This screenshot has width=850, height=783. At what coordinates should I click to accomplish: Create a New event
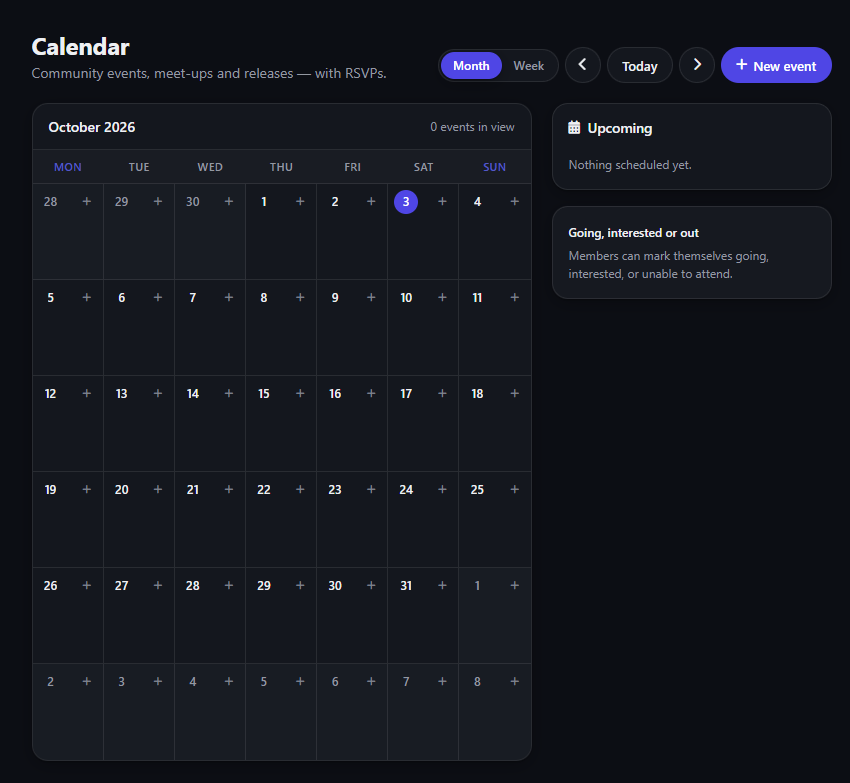pos(776,66)
